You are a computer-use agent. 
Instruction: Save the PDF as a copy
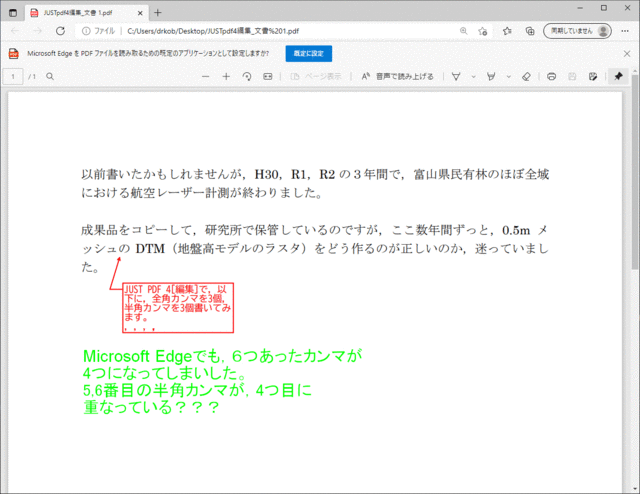tap(593, 76)
